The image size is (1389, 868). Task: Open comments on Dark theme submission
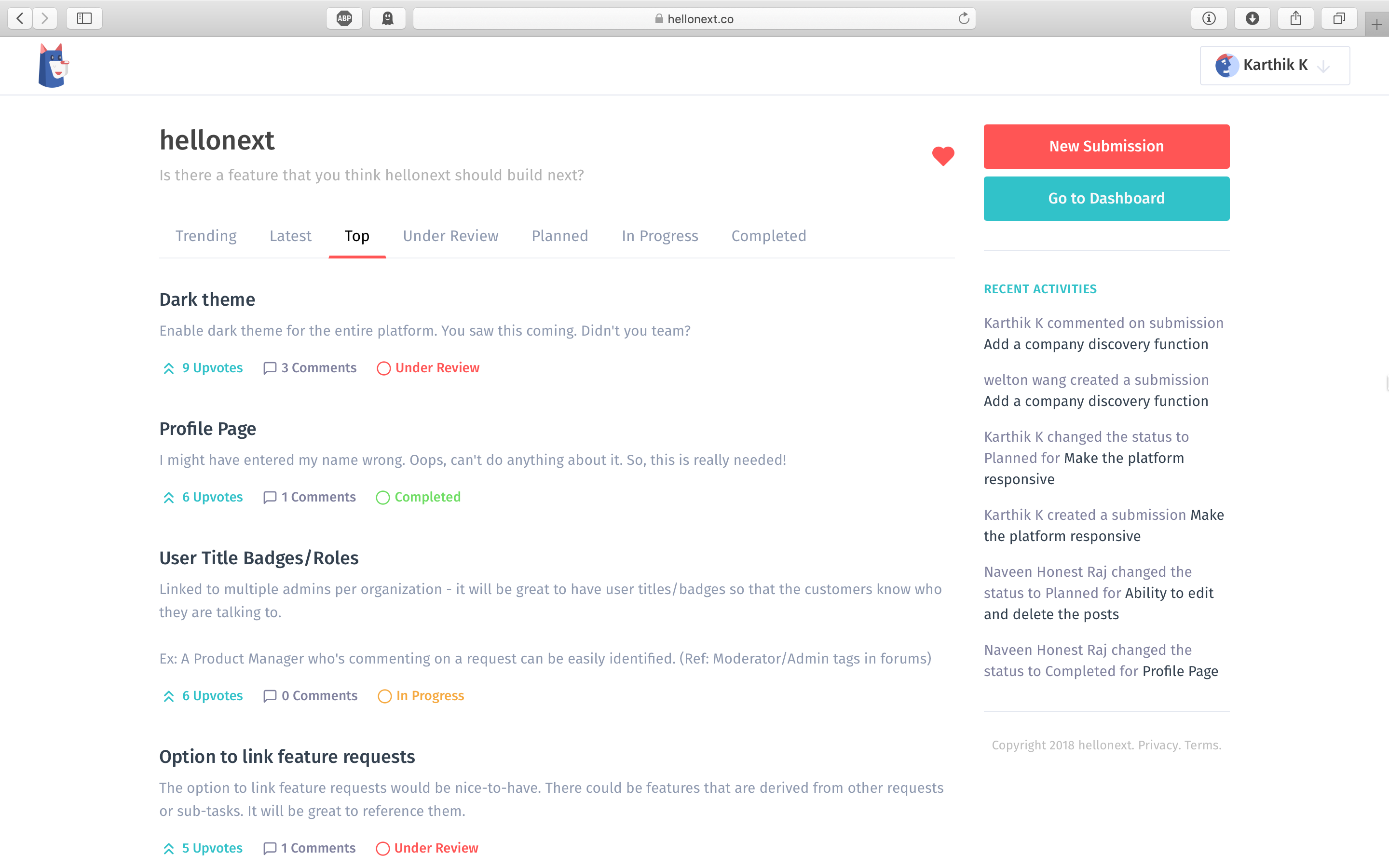[310, 368]
